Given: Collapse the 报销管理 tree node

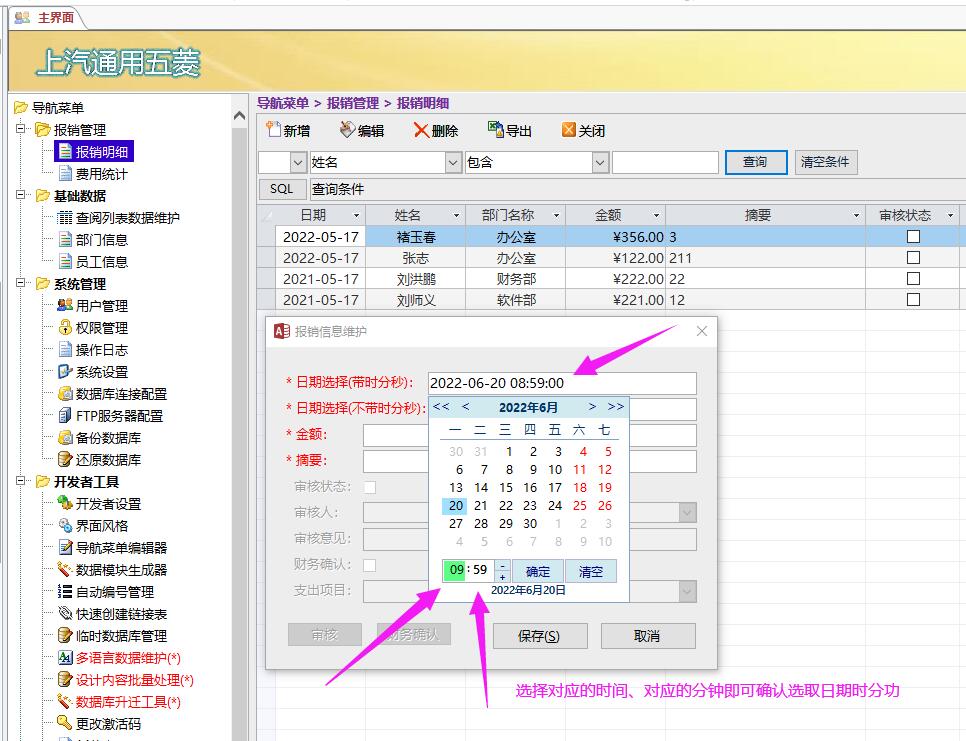Looking at the screenshot, I should pos(20,129).
